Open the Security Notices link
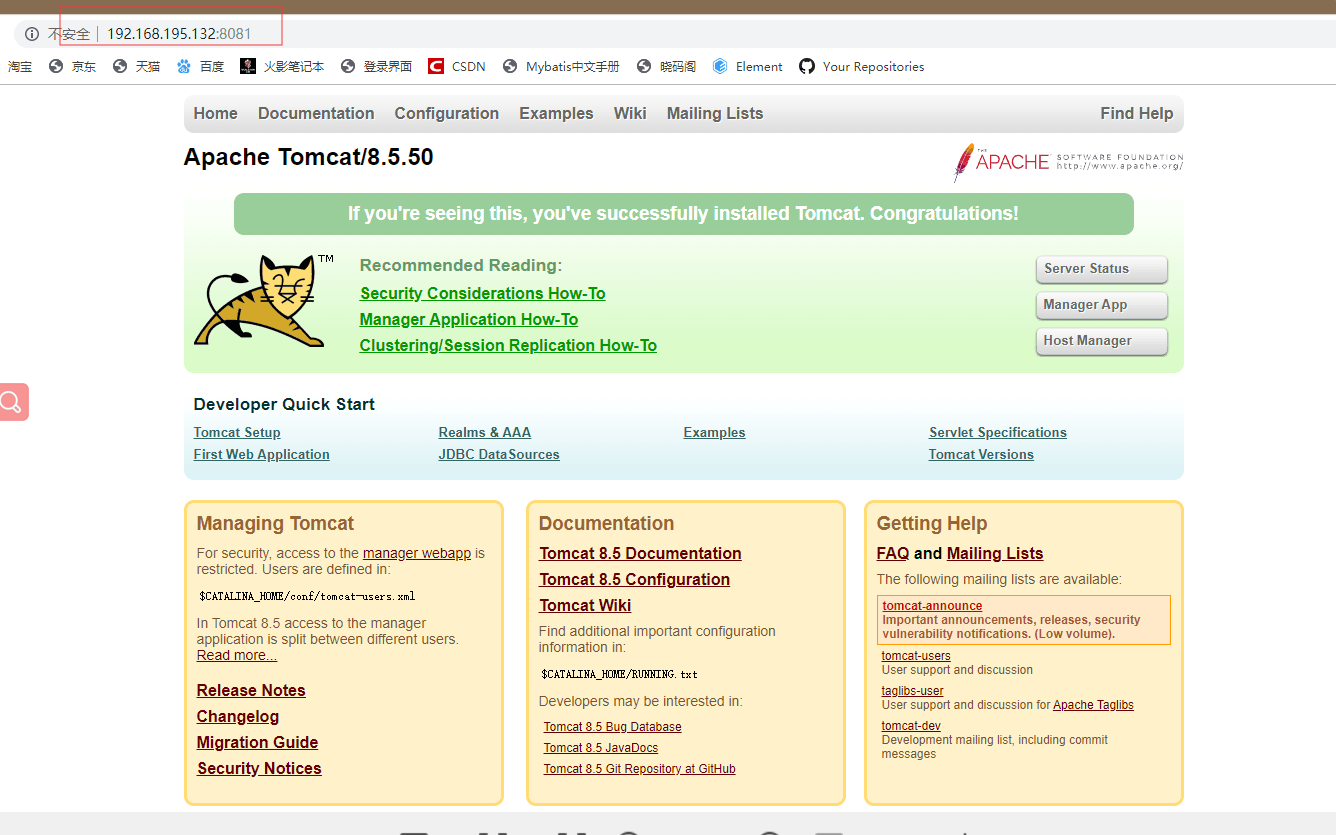Image resolution: width=1336 pixels, height=835 pixels. click(x=259, y=768)
